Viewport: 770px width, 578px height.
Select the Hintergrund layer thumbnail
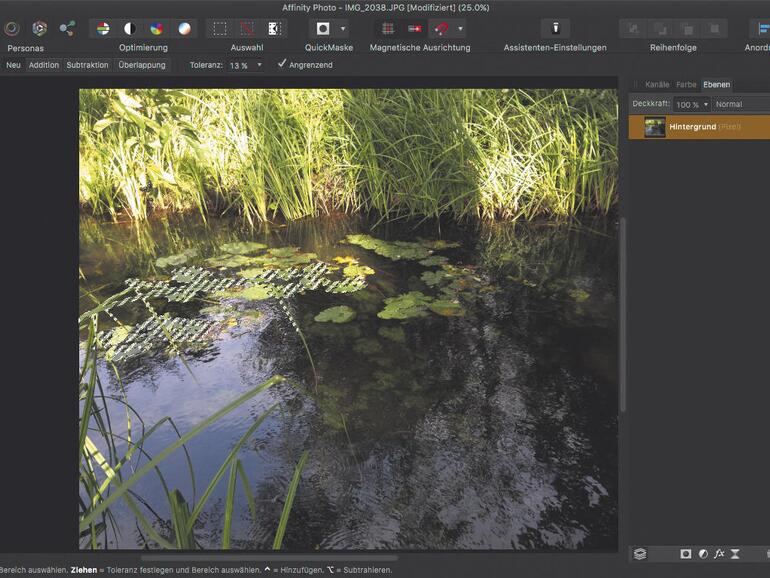pyautogui.click(x=655, y=127)
